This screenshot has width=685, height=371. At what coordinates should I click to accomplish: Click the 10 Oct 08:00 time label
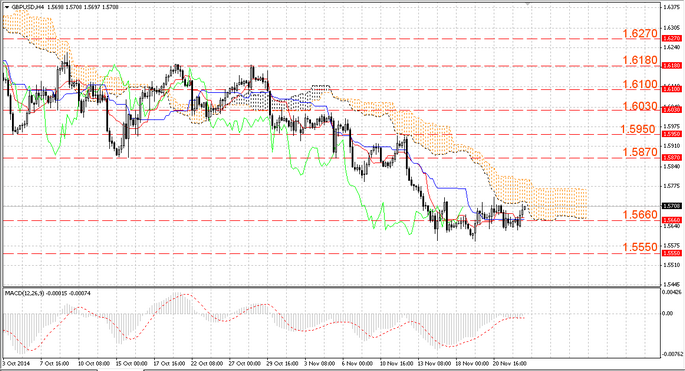click(x=93, y=364)
